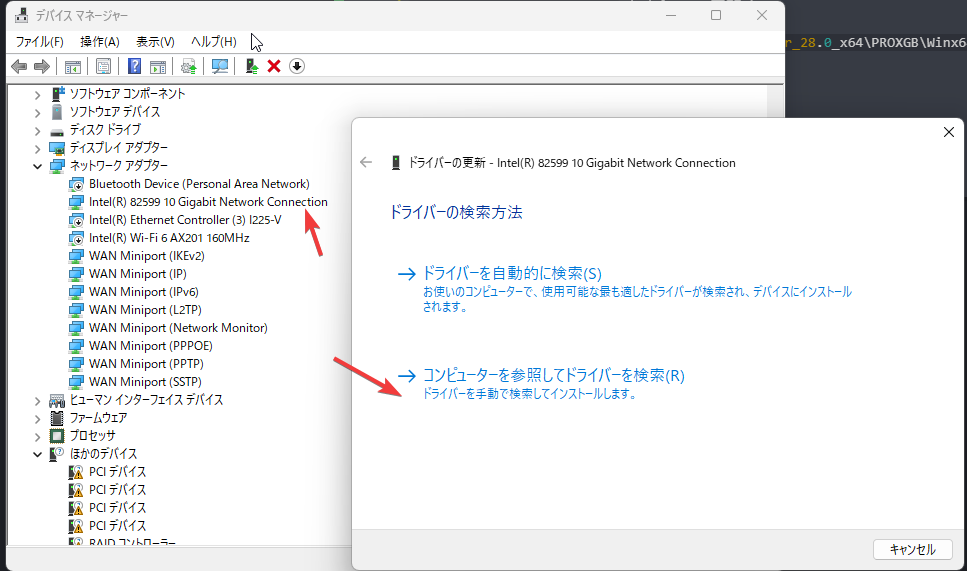Select WAN Miniport (SSTP)
967x571 pixels.
(x=145, y=382)
